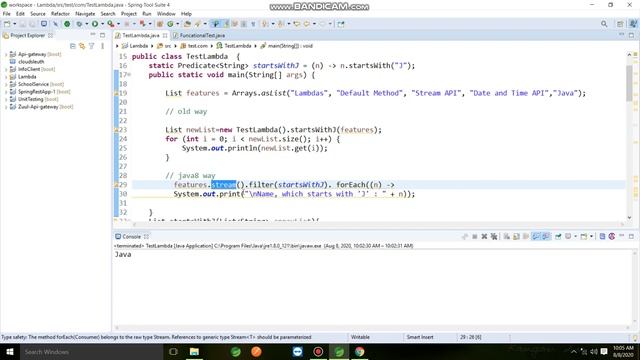Toggle Link with Editor in Project Explorer
The height and width of the screenshot is (360, 640).
pyautogui.click(x=82, y=46)
